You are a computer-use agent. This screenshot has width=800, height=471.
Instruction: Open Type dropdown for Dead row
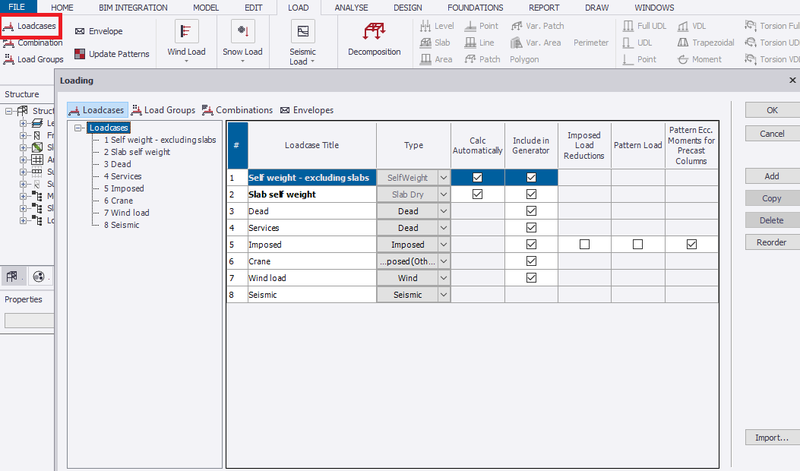click(x=444, y=211)
